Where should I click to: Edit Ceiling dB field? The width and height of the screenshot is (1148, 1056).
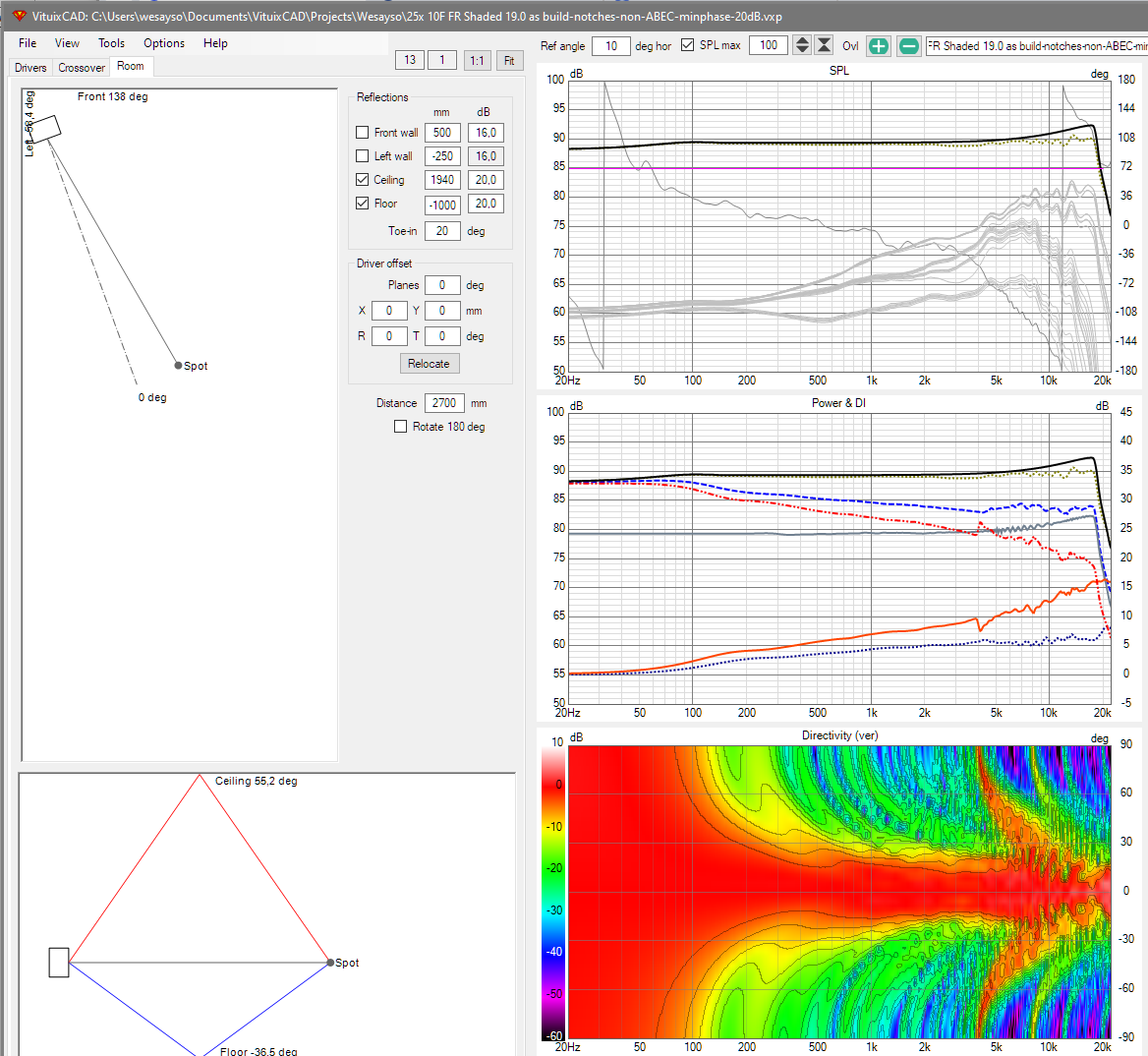point(487,179)
